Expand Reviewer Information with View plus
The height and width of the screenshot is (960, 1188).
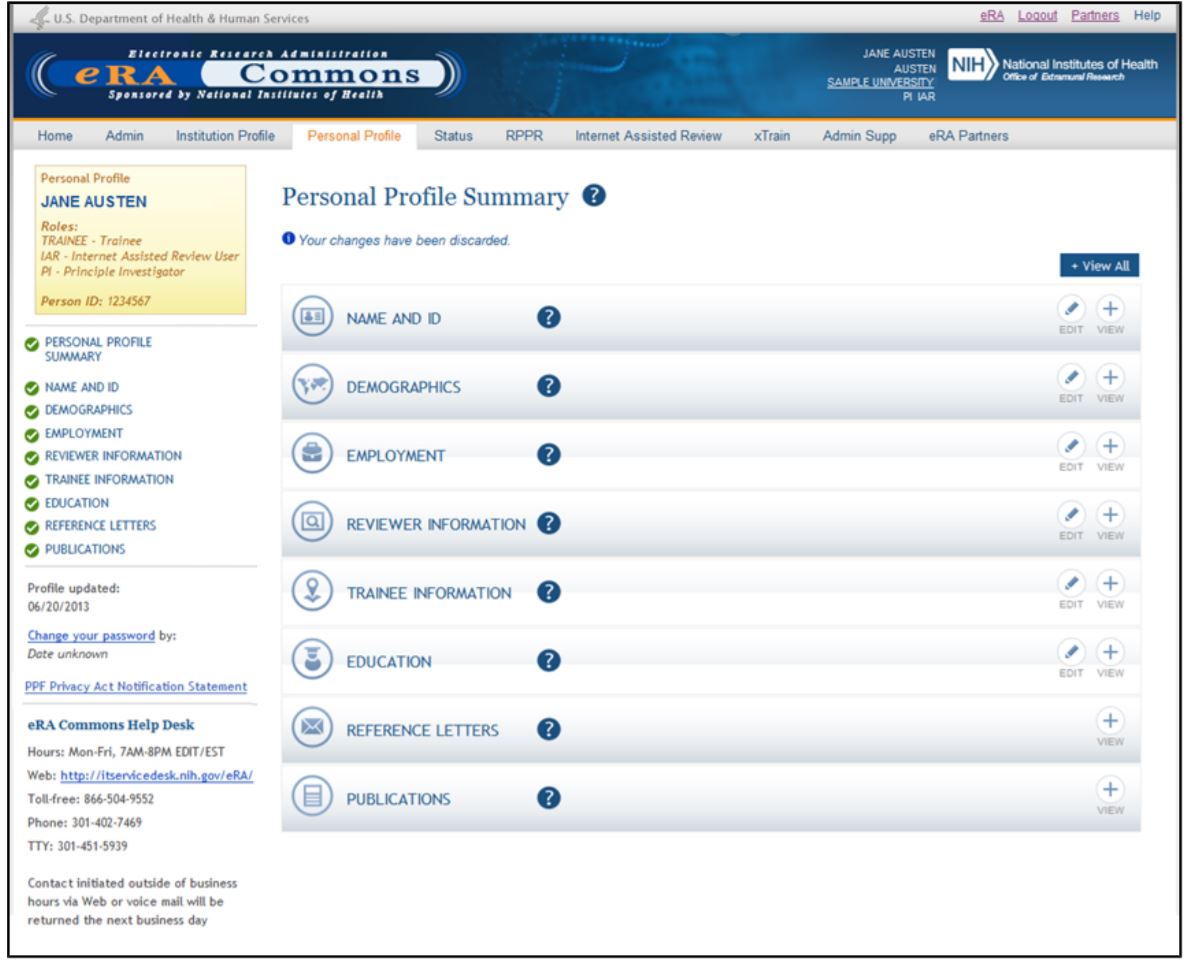coord(1110,515)
